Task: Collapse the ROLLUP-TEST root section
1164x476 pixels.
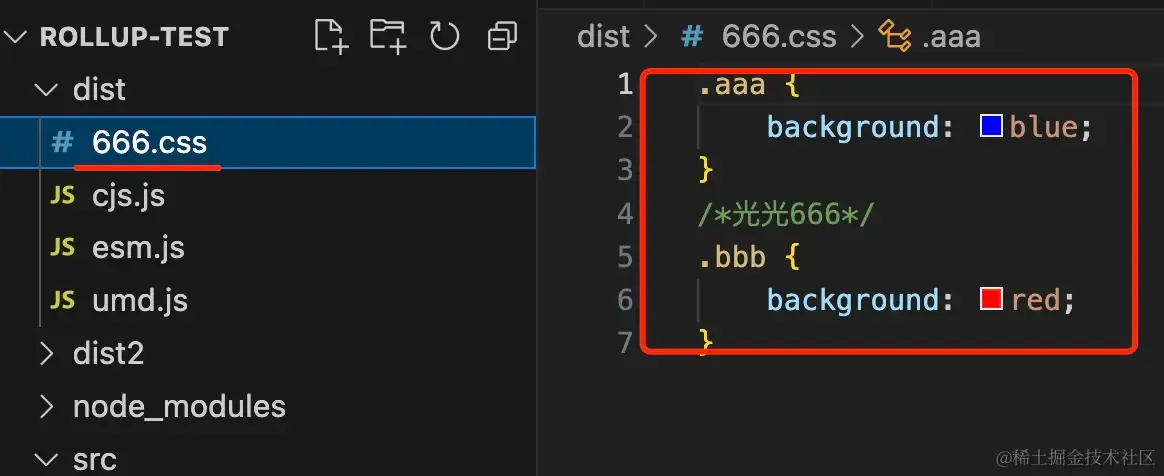Action: [18, 36]
